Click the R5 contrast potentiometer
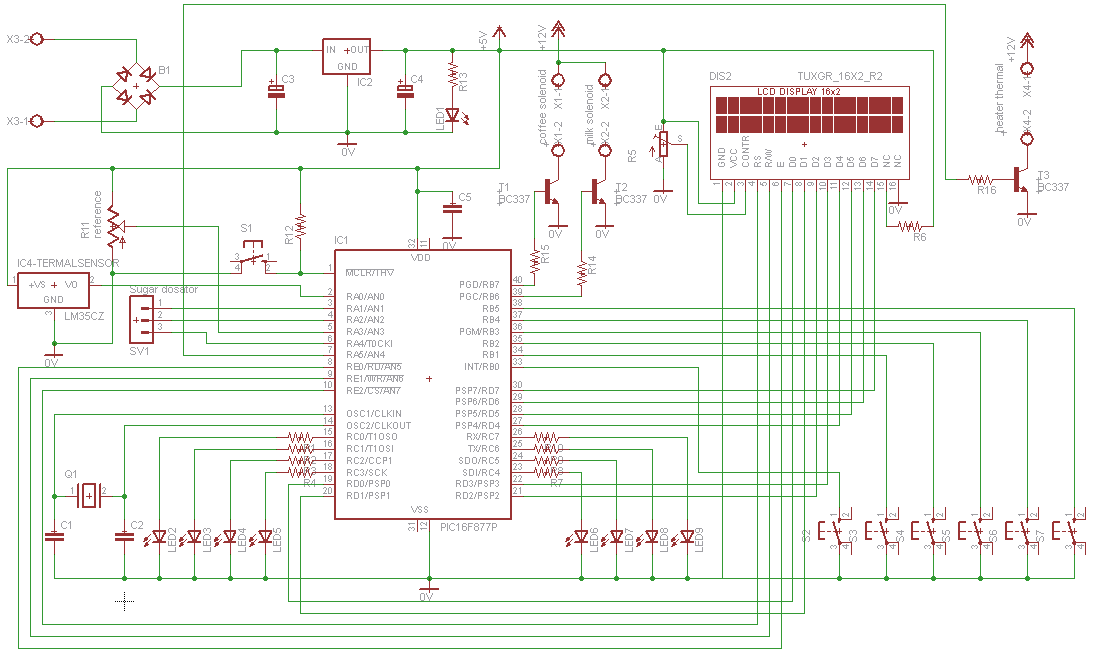This screenshot has width=1102, height=658. [661, 149]
